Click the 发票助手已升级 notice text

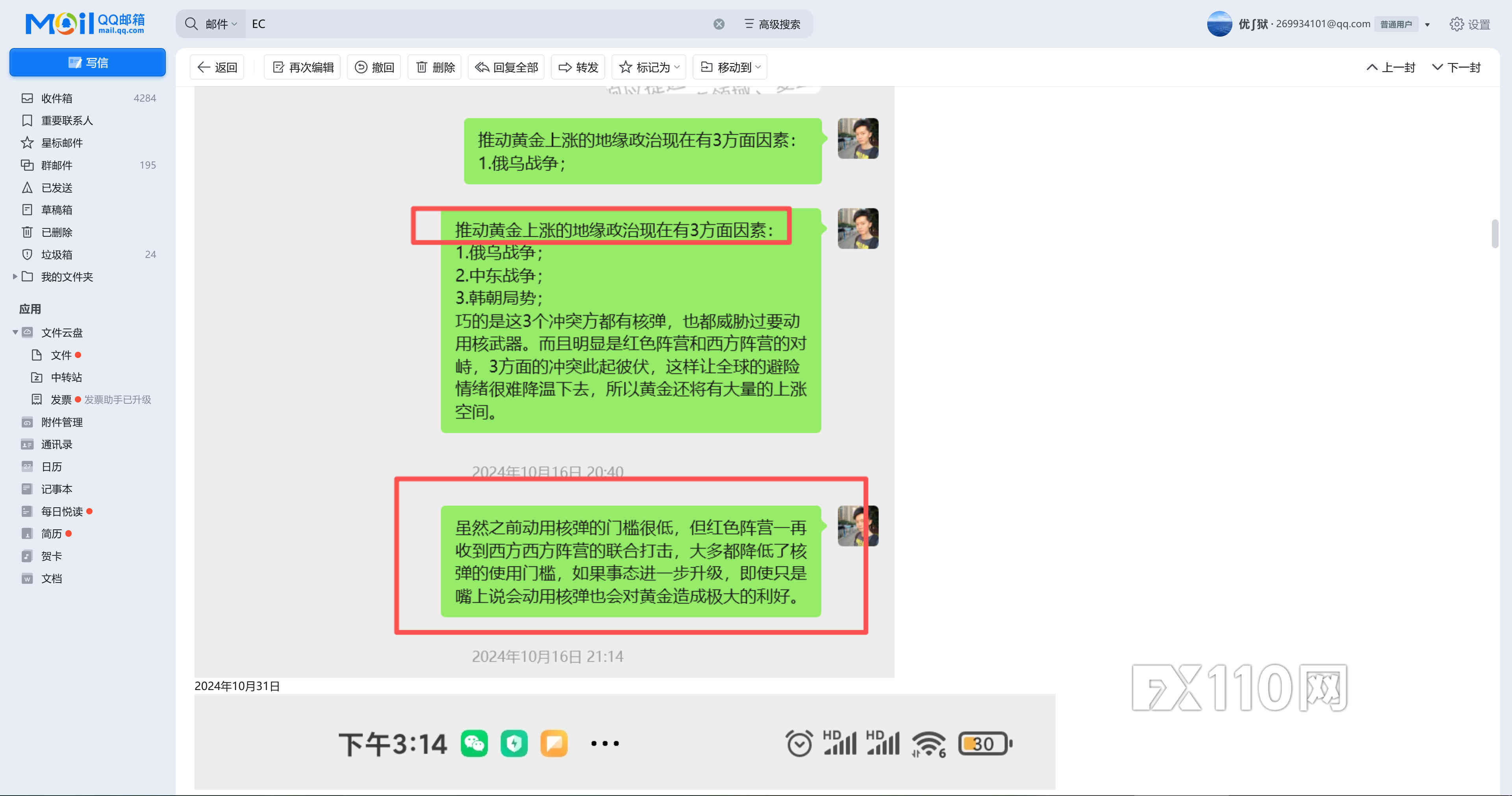(x=117, y=399)
